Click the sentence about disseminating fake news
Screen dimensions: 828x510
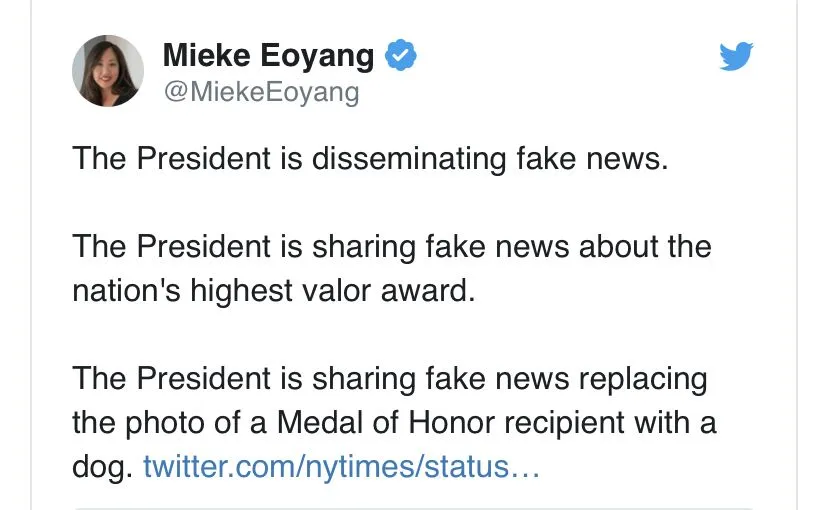(x=369, y=159)
